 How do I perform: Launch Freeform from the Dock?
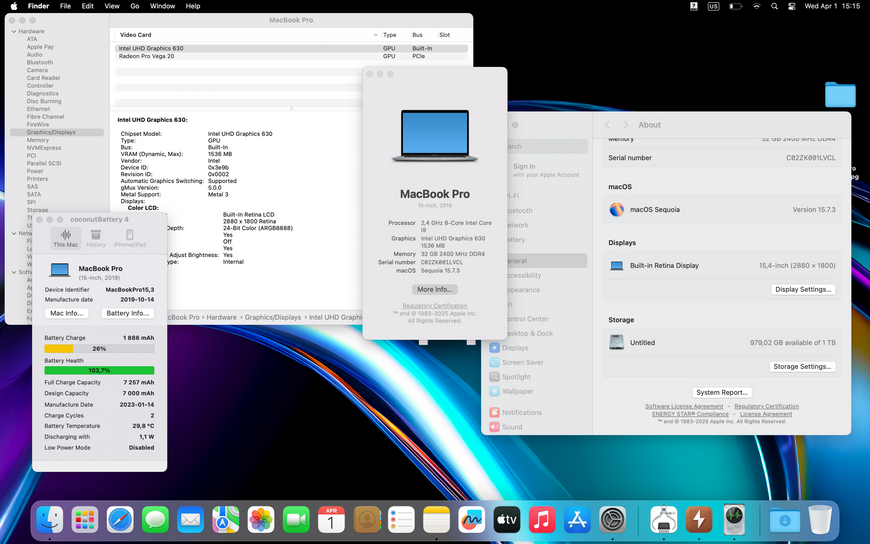click(x=472, y=520)
